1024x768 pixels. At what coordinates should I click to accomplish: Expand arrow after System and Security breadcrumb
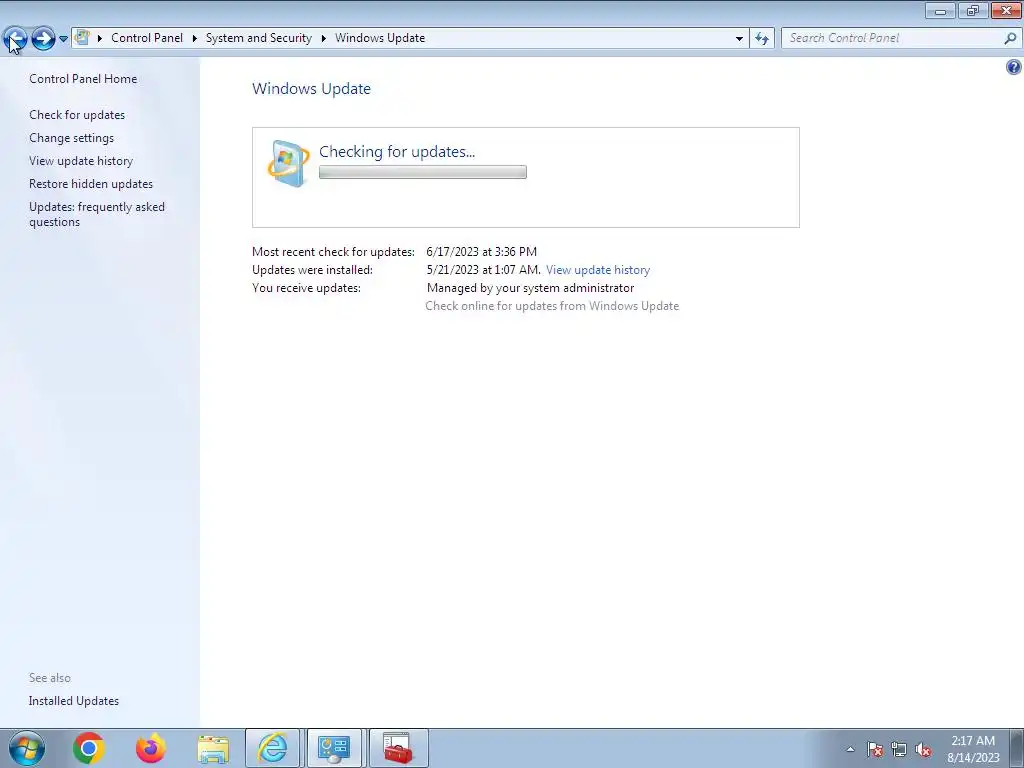[323, 39]
